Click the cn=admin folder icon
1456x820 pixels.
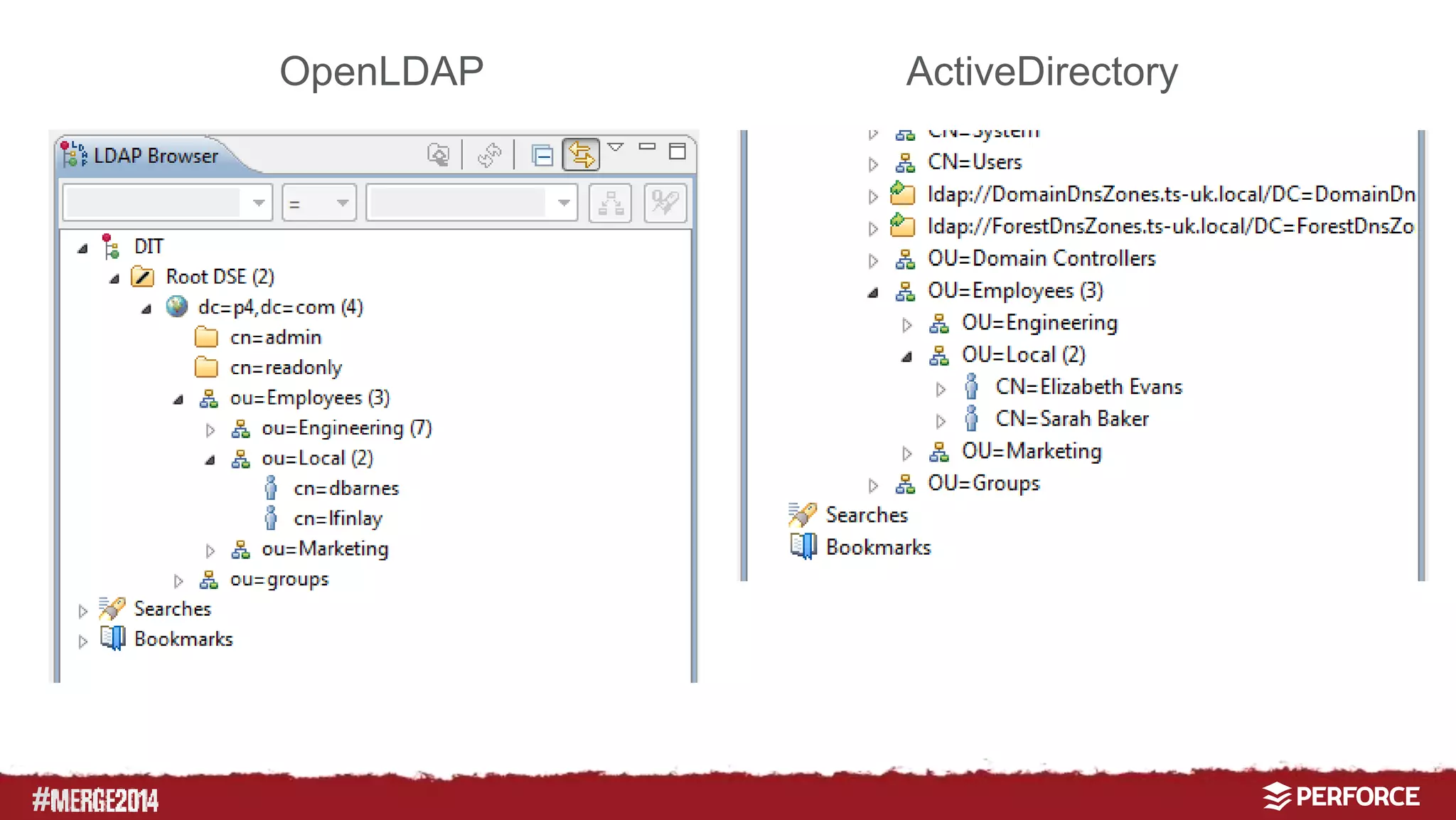[206, 337]
